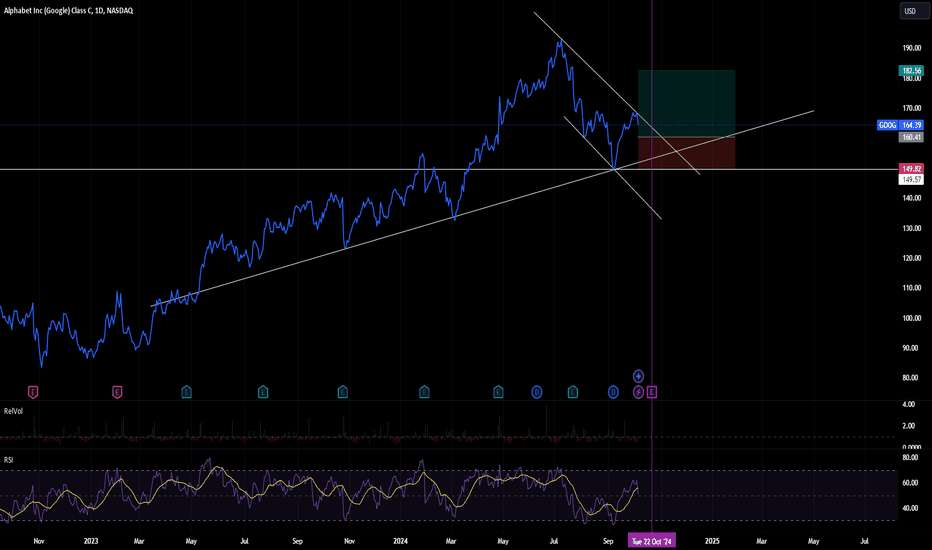Click the Alphabet Inc chart title
The image size is (932, 550).
click(68, 11)
